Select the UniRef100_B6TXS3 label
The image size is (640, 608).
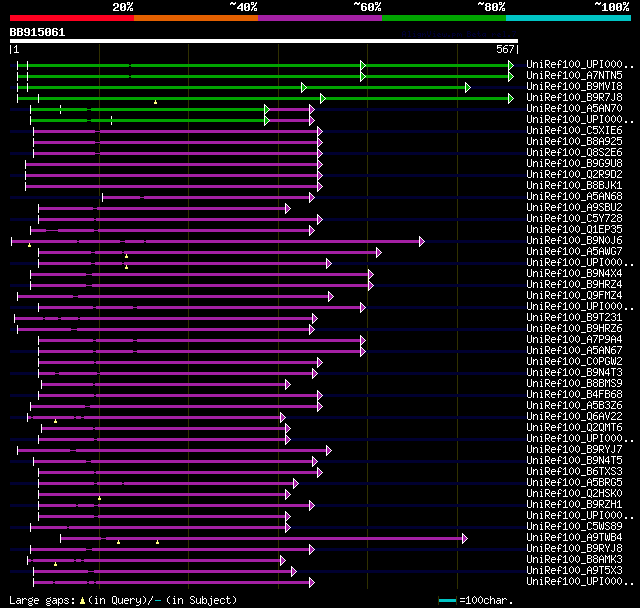574,472
